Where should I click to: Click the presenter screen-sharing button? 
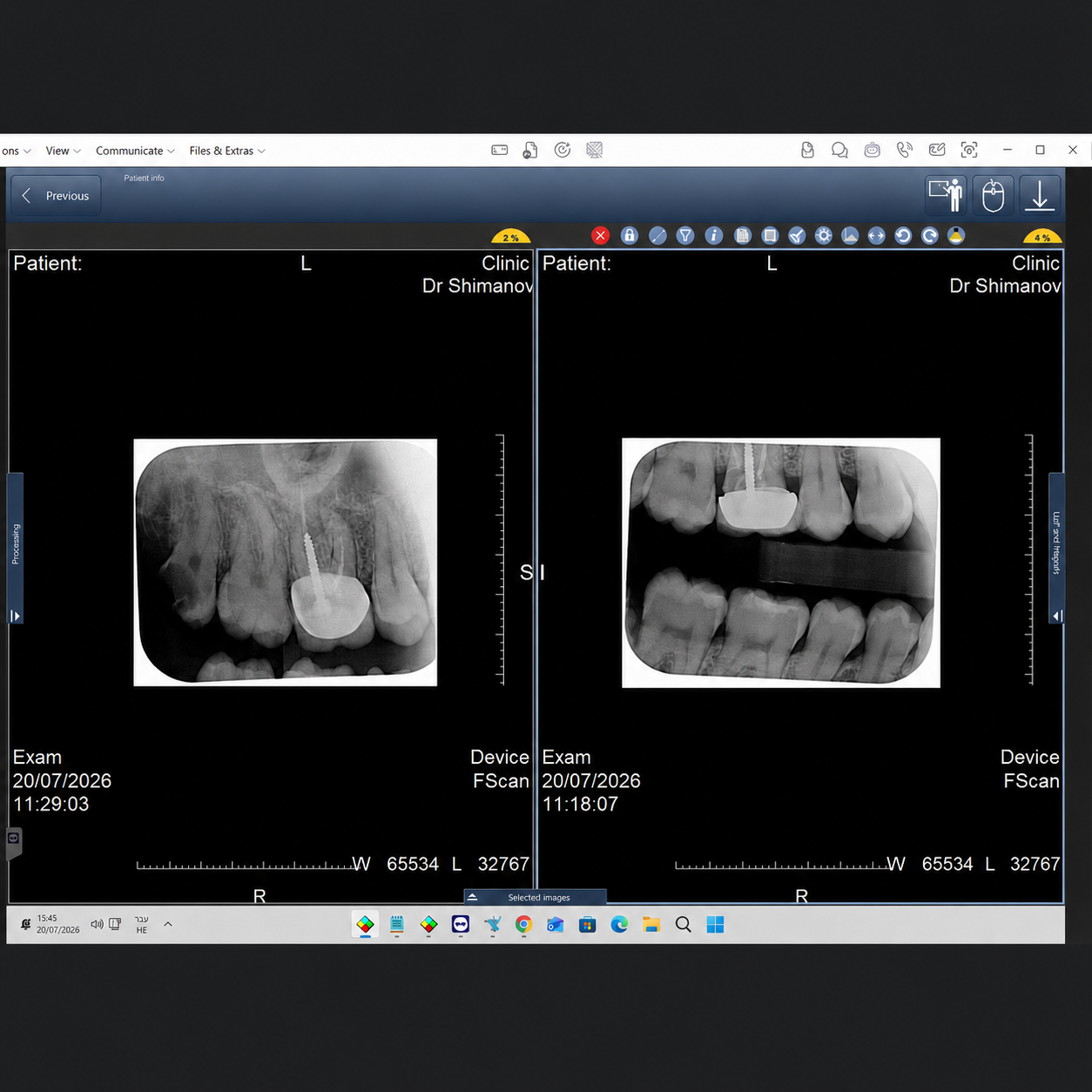click(946, 195)
